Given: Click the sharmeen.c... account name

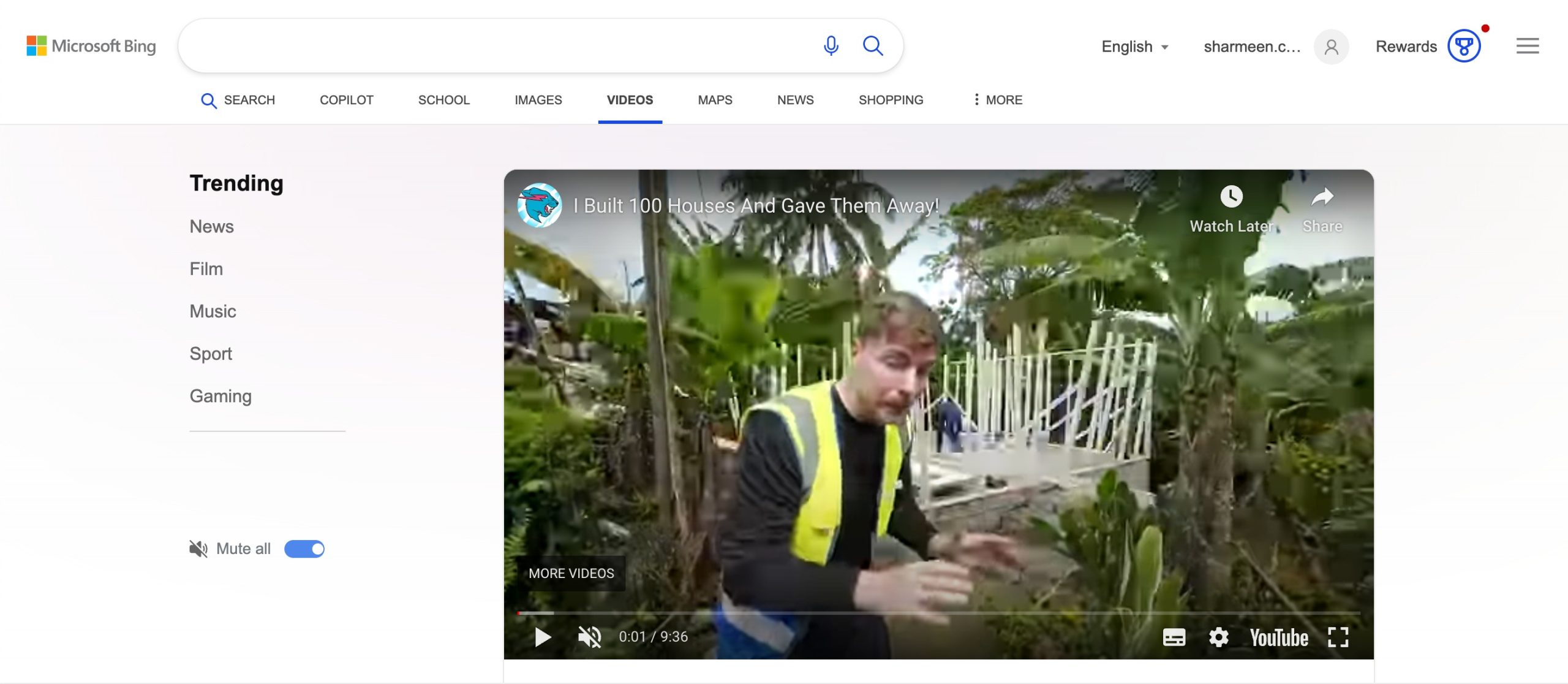Looking at the screenshot, I should click(x=1252, y=47).
